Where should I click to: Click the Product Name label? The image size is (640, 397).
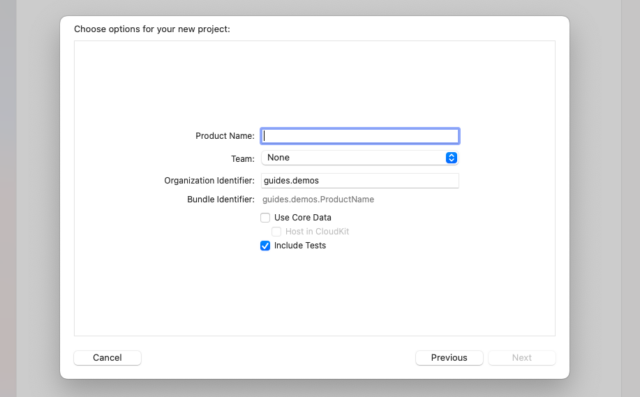pyautogui.click(x=225, y=136)
